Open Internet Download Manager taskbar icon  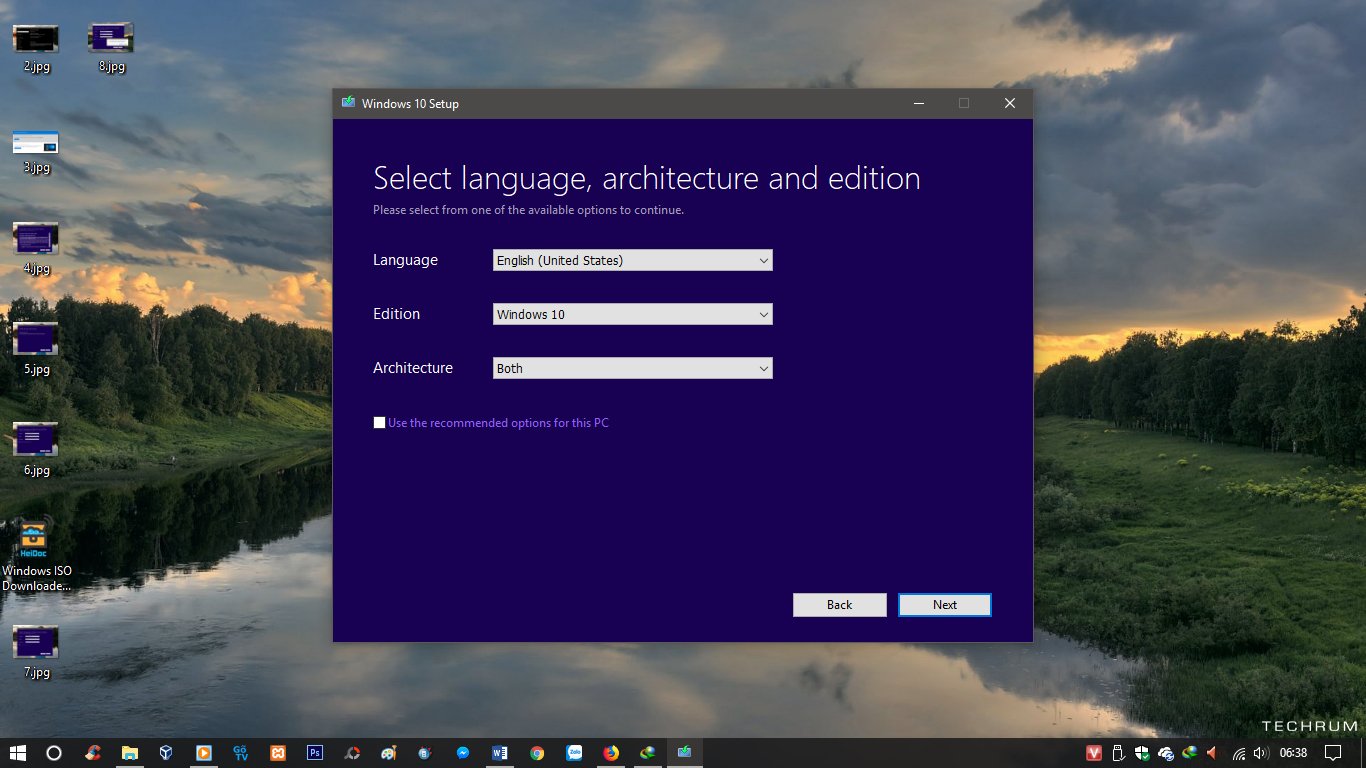(648, 753)
